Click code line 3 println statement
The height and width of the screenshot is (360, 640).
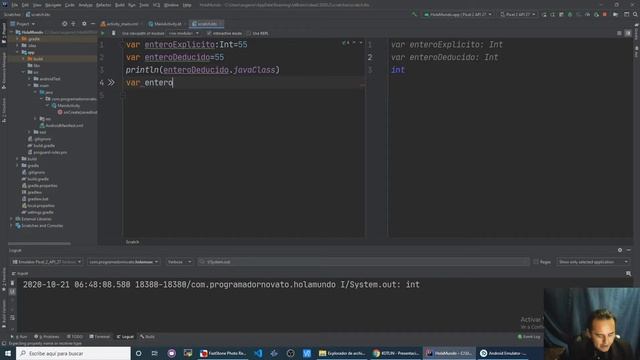202,70
